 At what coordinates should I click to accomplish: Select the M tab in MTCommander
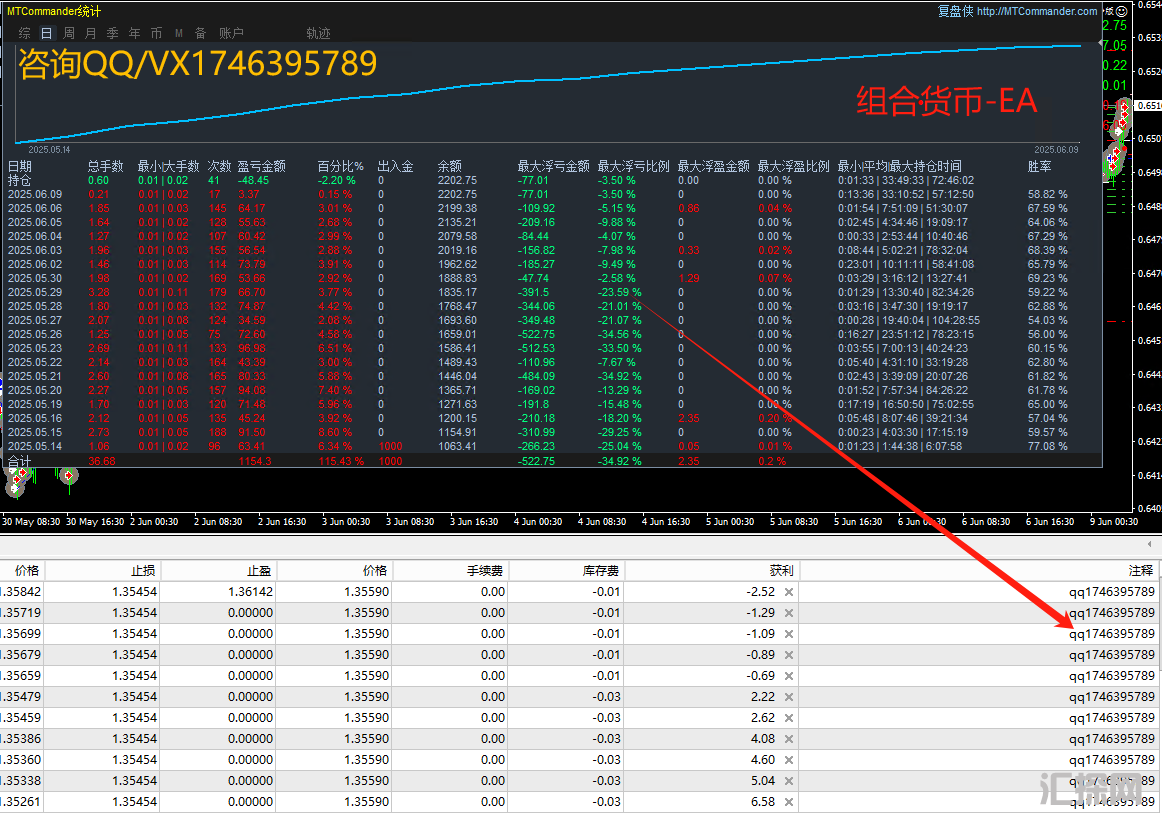coord(179,33)
